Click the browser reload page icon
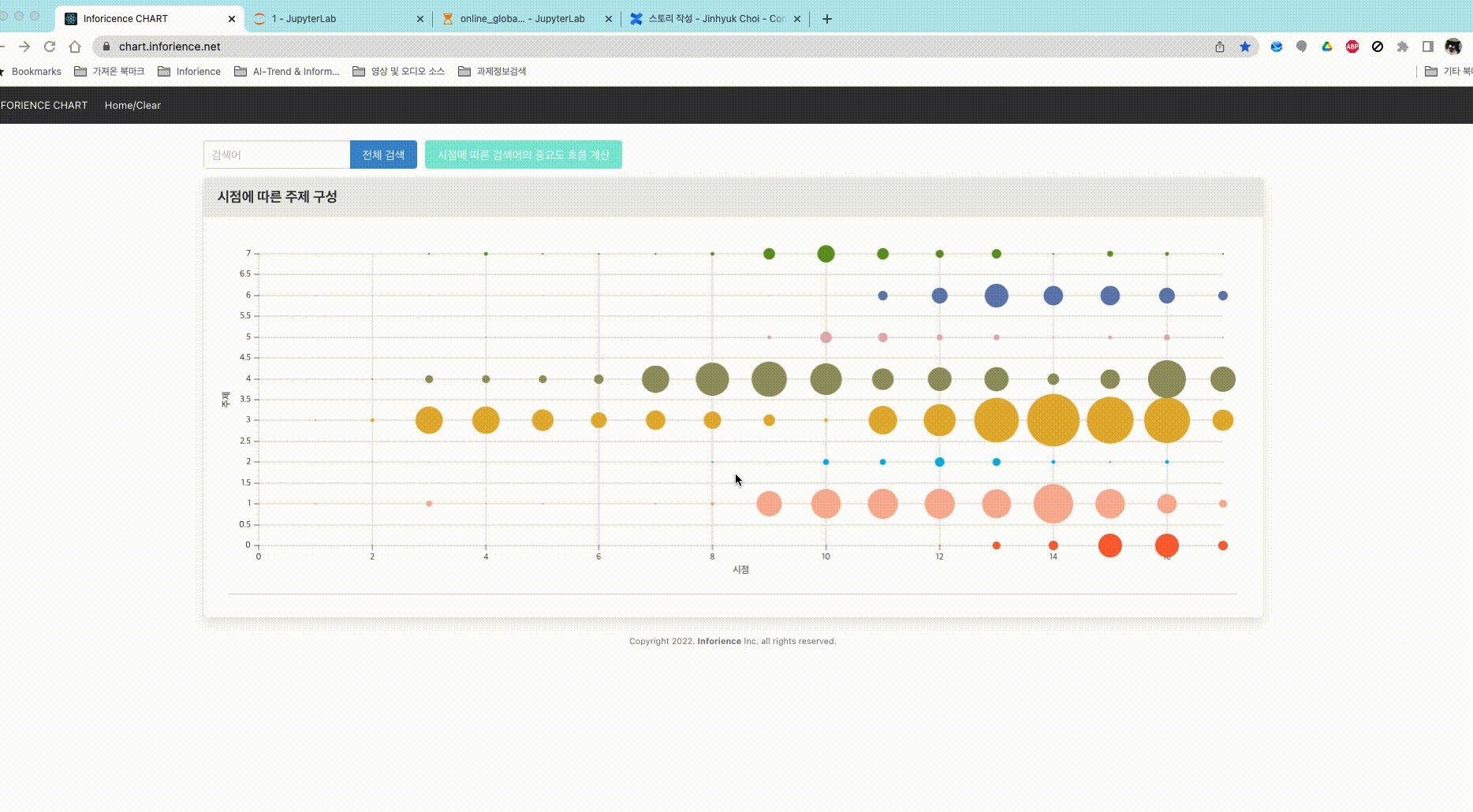 point(50,47)
